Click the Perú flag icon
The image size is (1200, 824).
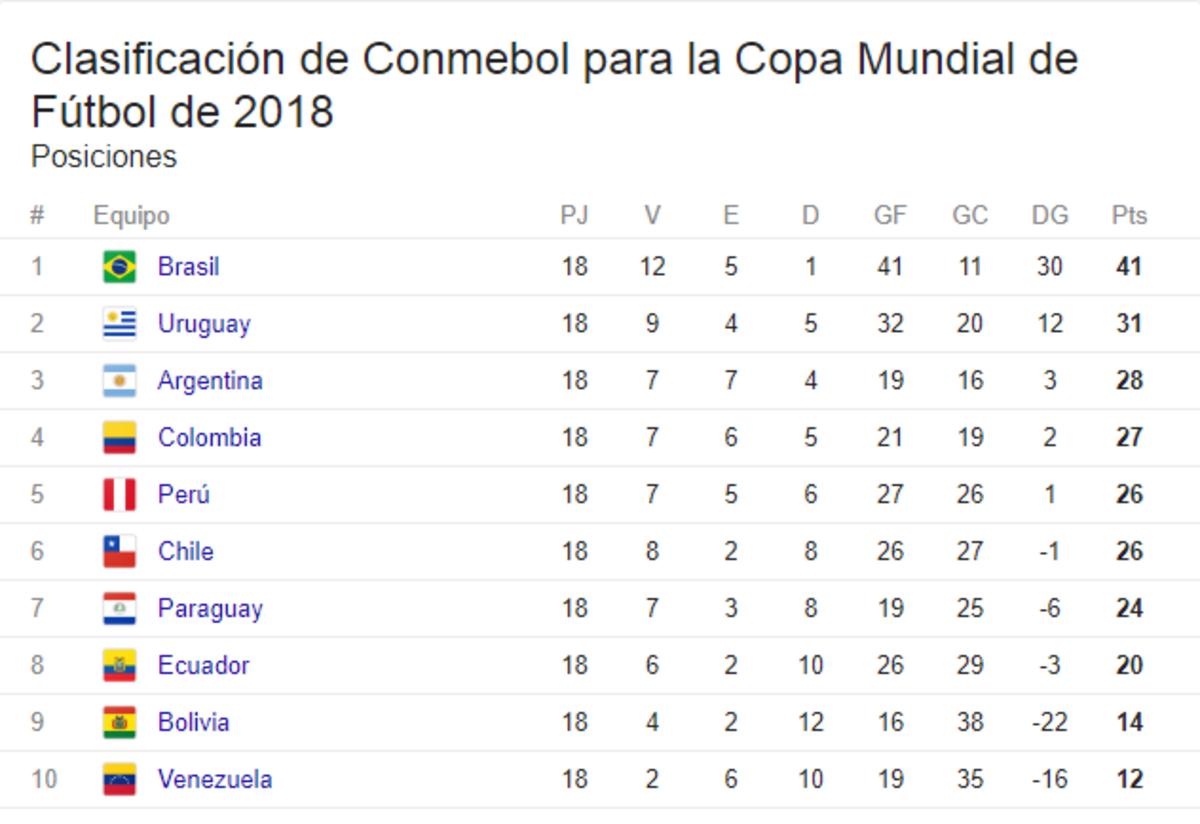pyautogui.click(x=119, y=495)
